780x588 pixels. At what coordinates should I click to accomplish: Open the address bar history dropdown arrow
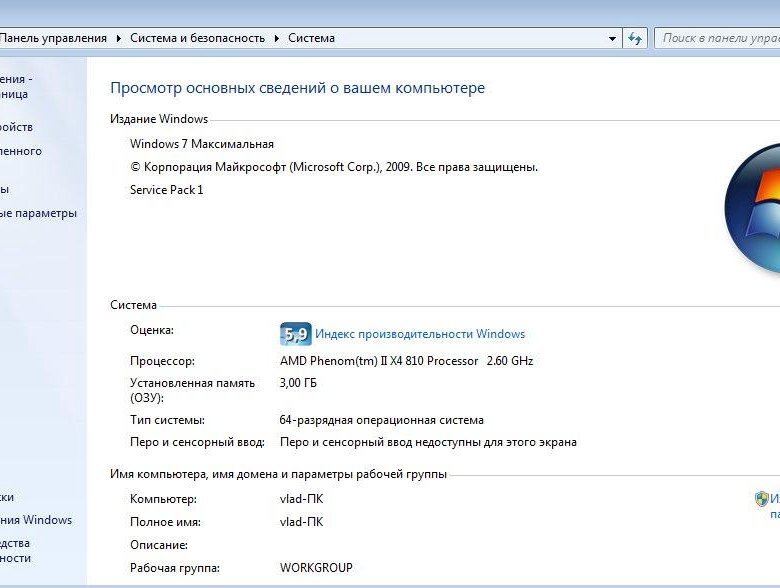pos(613,39)
